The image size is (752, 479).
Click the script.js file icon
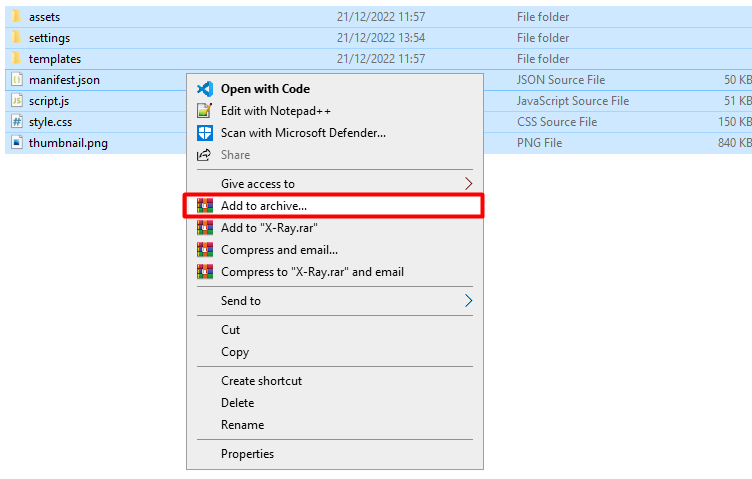click(x=17, y=101)
